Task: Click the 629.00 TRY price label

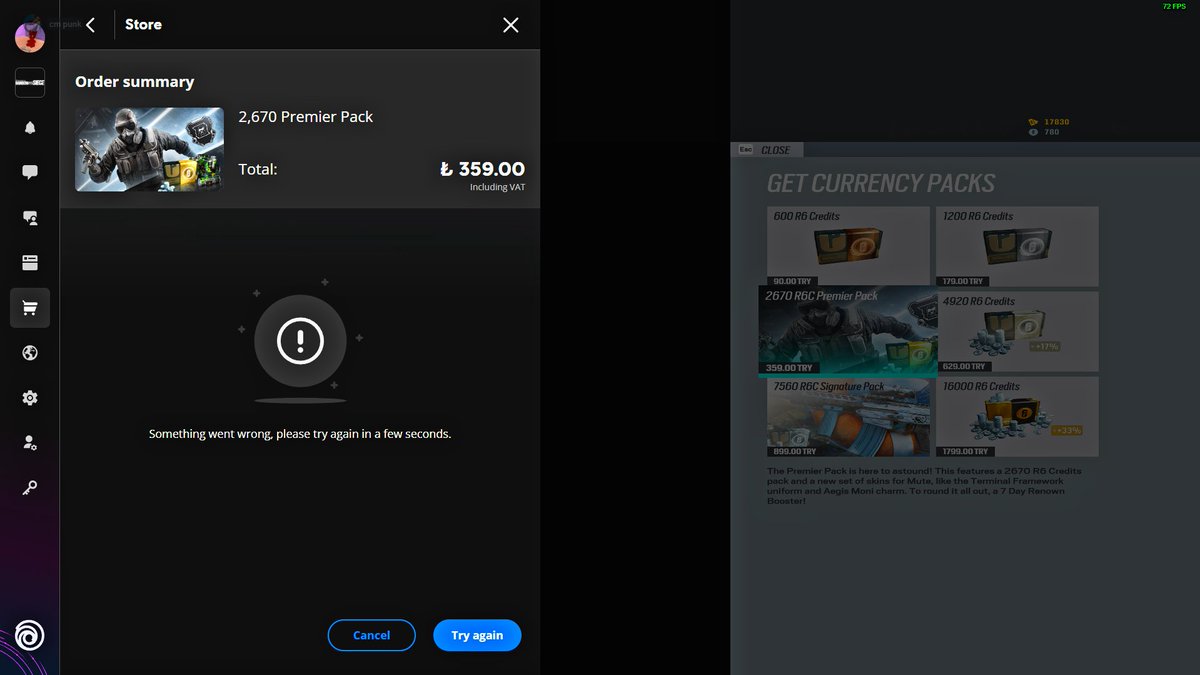Action: (962, 367)
